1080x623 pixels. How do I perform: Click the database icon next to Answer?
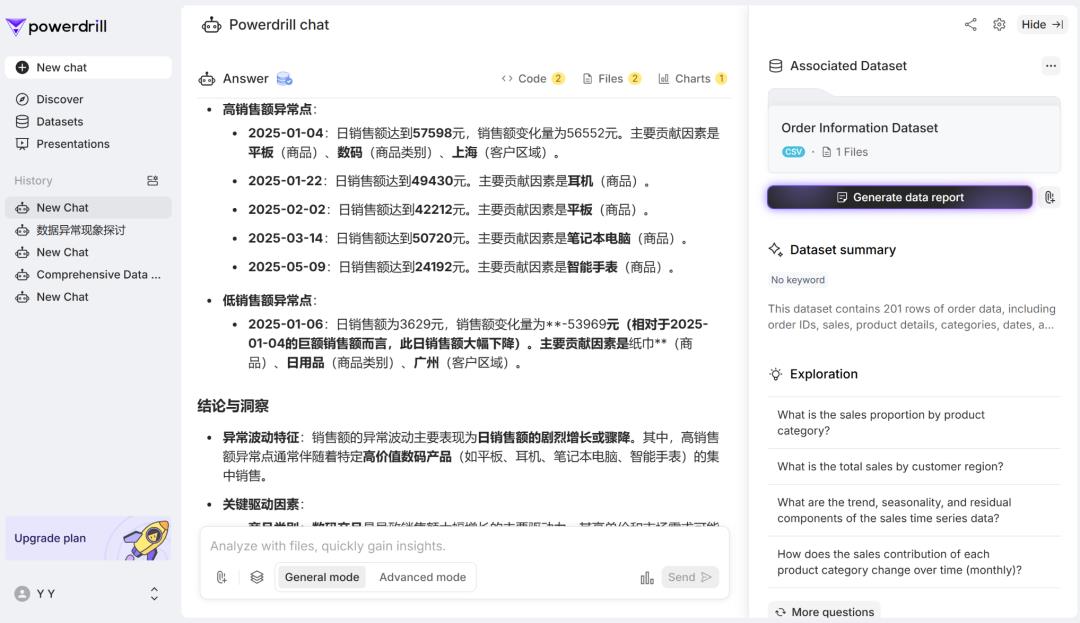coord(284,79)
